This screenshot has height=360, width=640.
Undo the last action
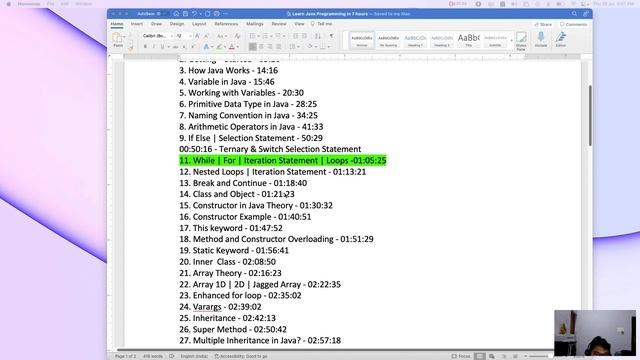[x=194, y=14]
